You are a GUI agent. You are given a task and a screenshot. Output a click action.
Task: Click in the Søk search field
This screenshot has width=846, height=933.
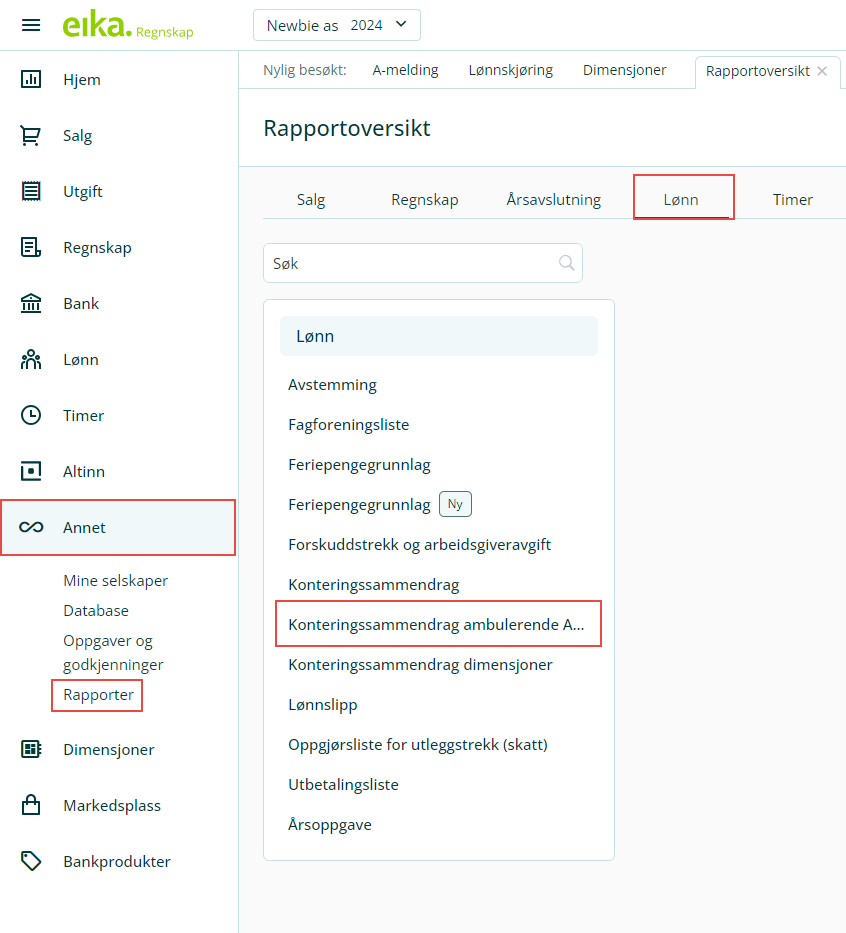[x=408, y=263]
